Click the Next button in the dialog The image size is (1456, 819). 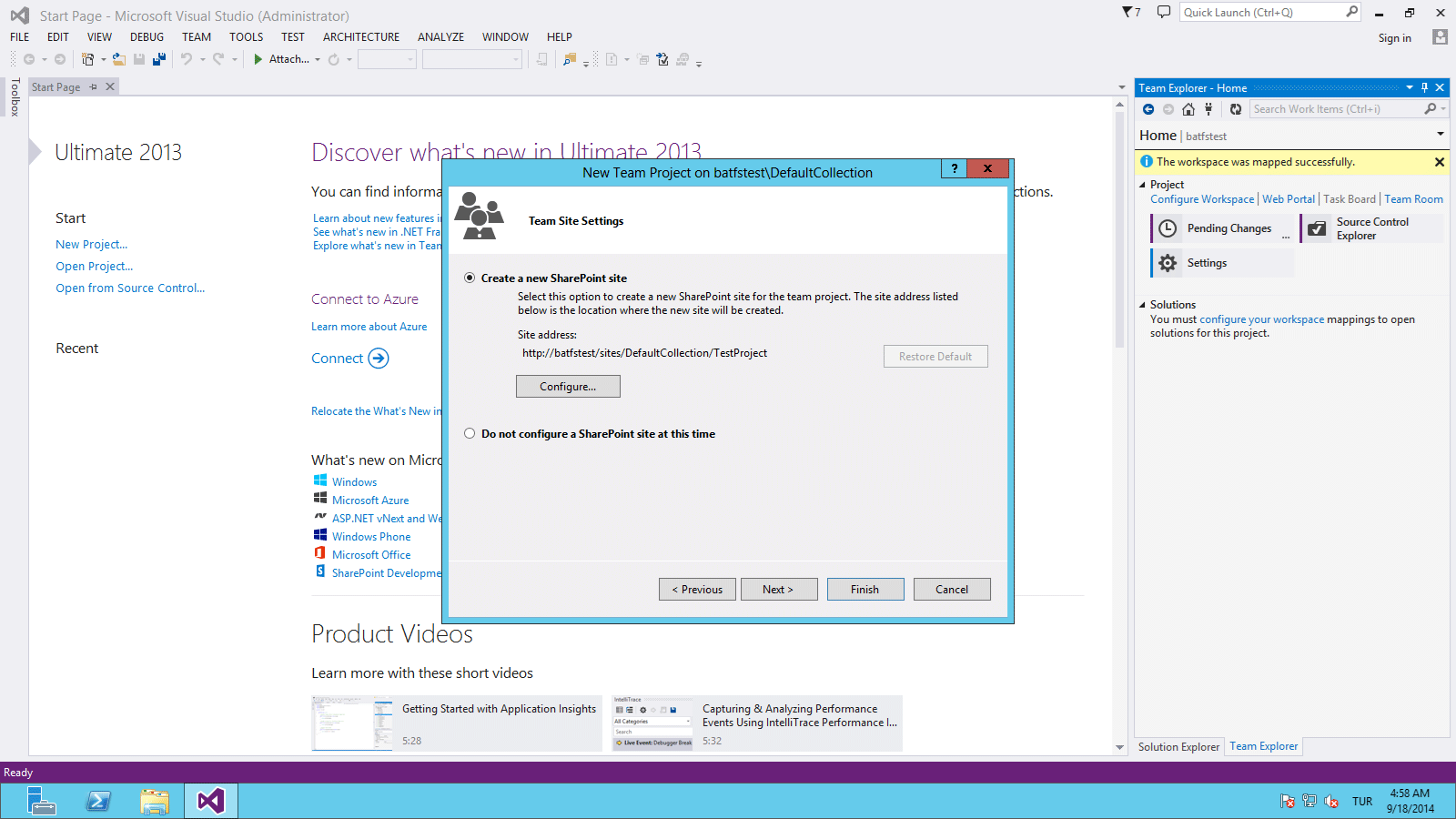(x=778, y=589)
